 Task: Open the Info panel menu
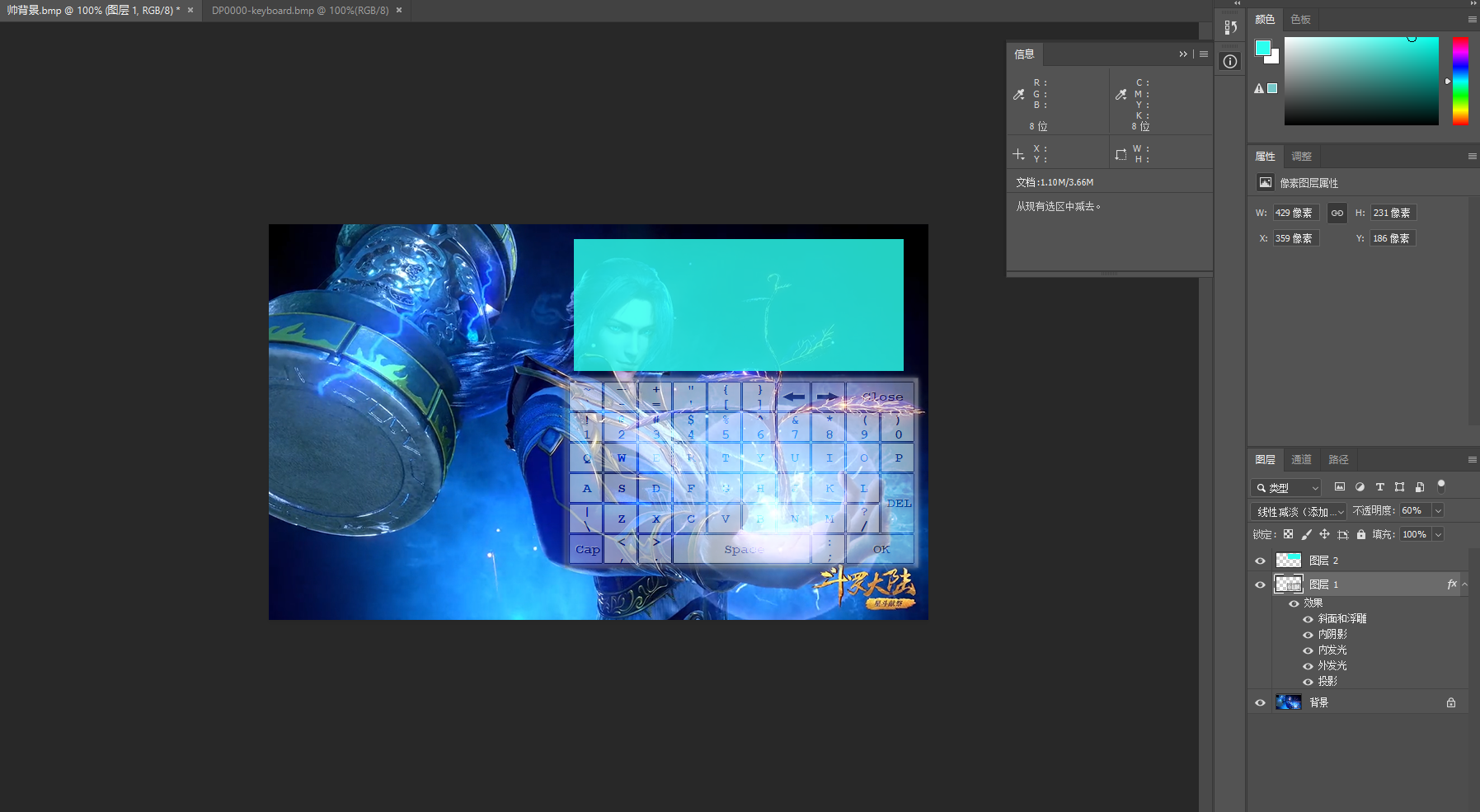coord(1204,54)
